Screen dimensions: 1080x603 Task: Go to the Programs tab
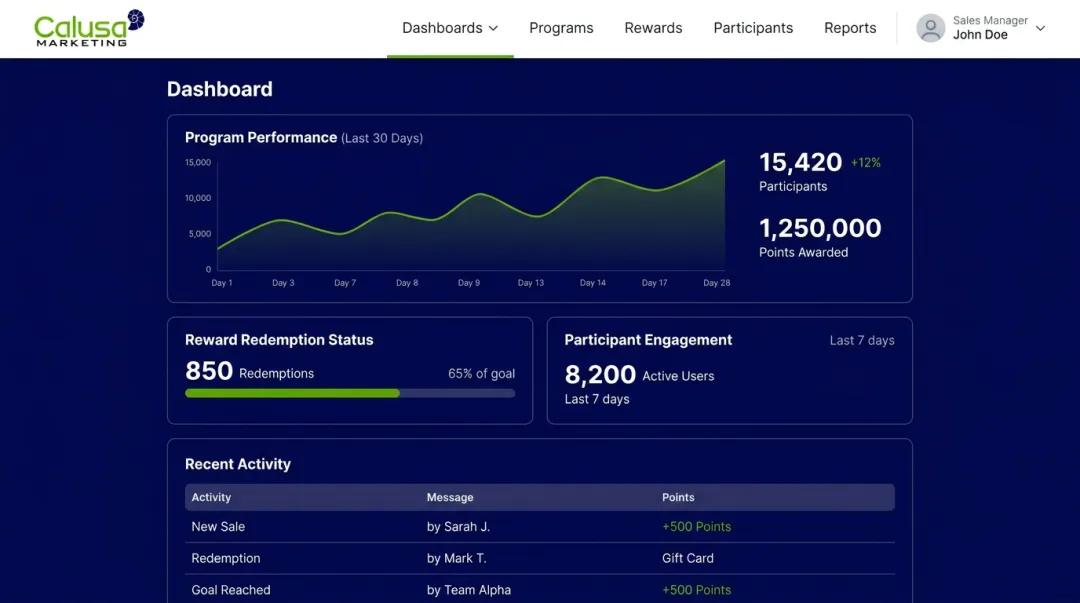[x=561, y=28]
